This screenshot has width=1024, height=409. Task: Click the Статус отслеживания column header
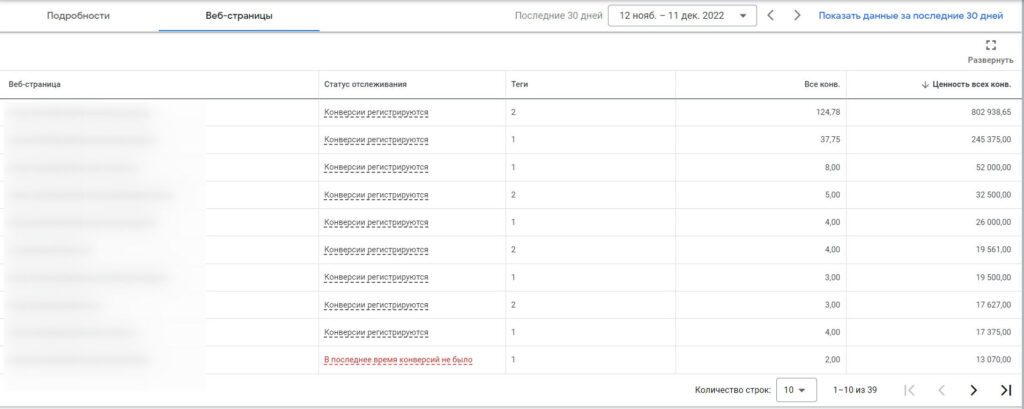(365, 84)
